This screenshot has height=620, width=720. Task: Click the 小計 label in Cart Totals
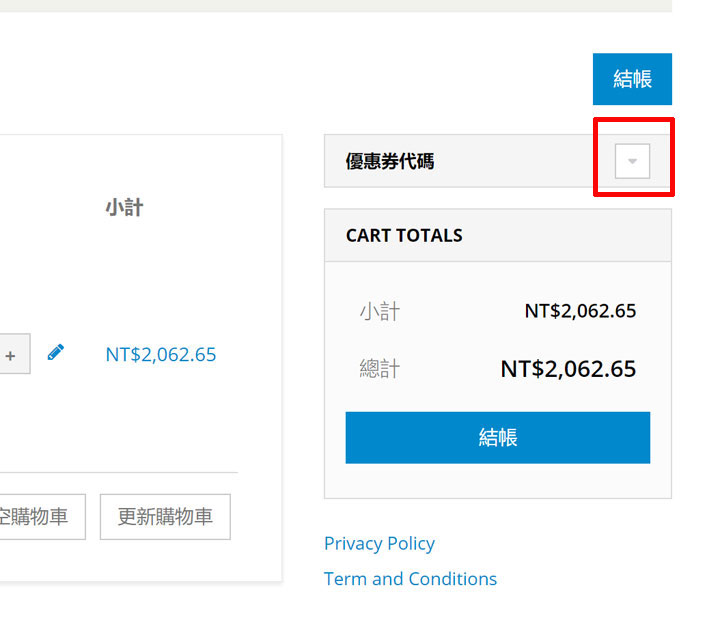click(x=380, y=311)
